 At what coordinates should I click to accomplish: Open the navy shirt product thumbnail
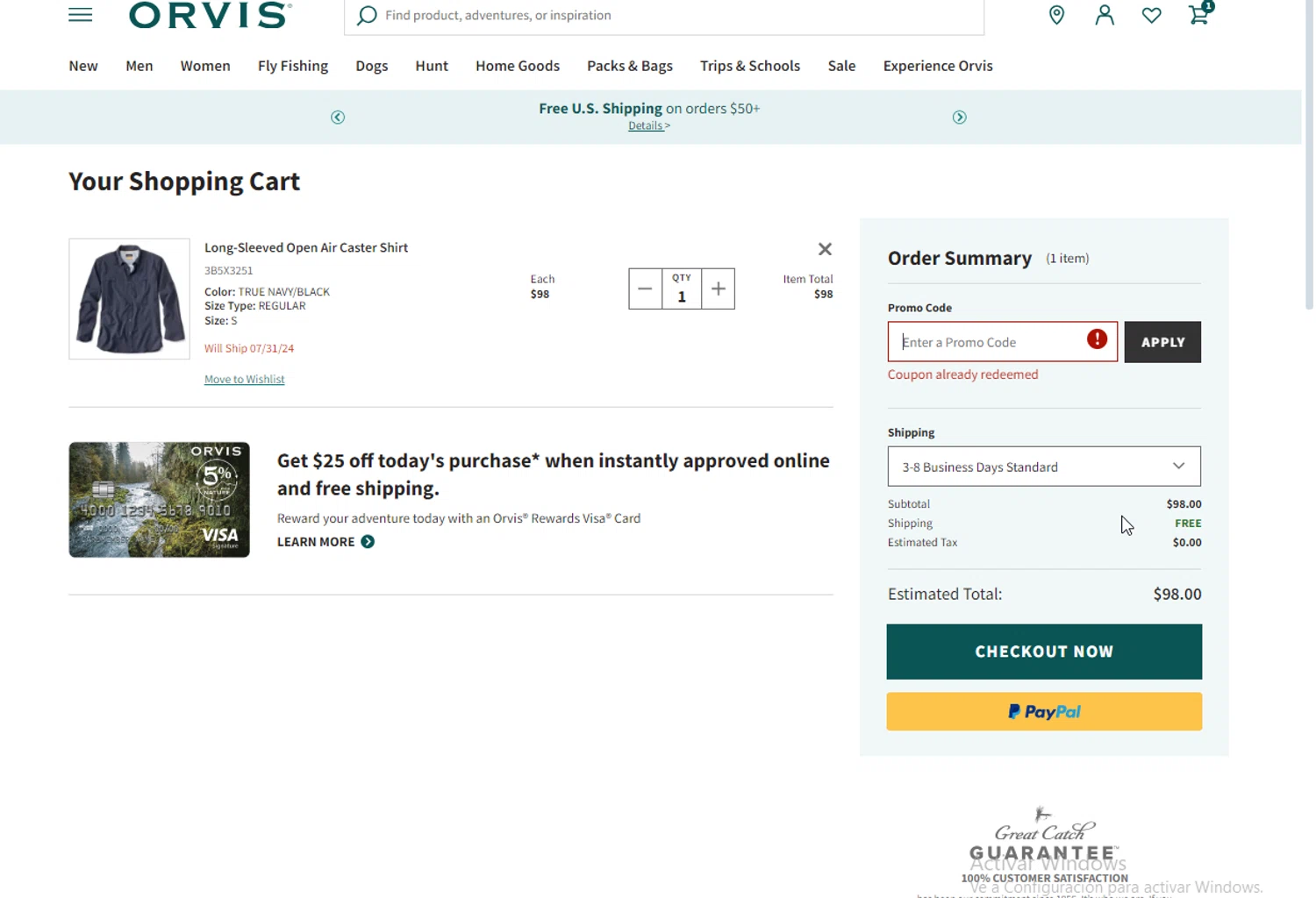click(130, 299)
